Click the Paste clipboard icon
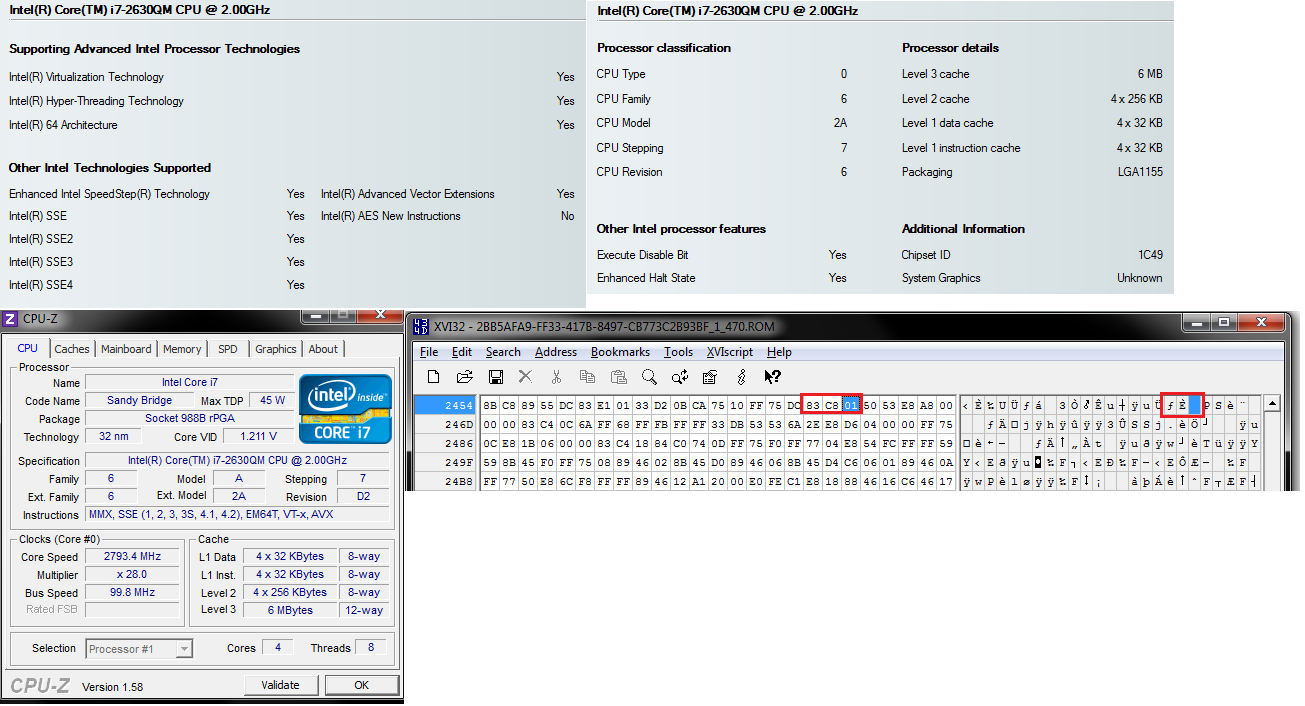1305x706 pixels. click(x=618, y=377)
